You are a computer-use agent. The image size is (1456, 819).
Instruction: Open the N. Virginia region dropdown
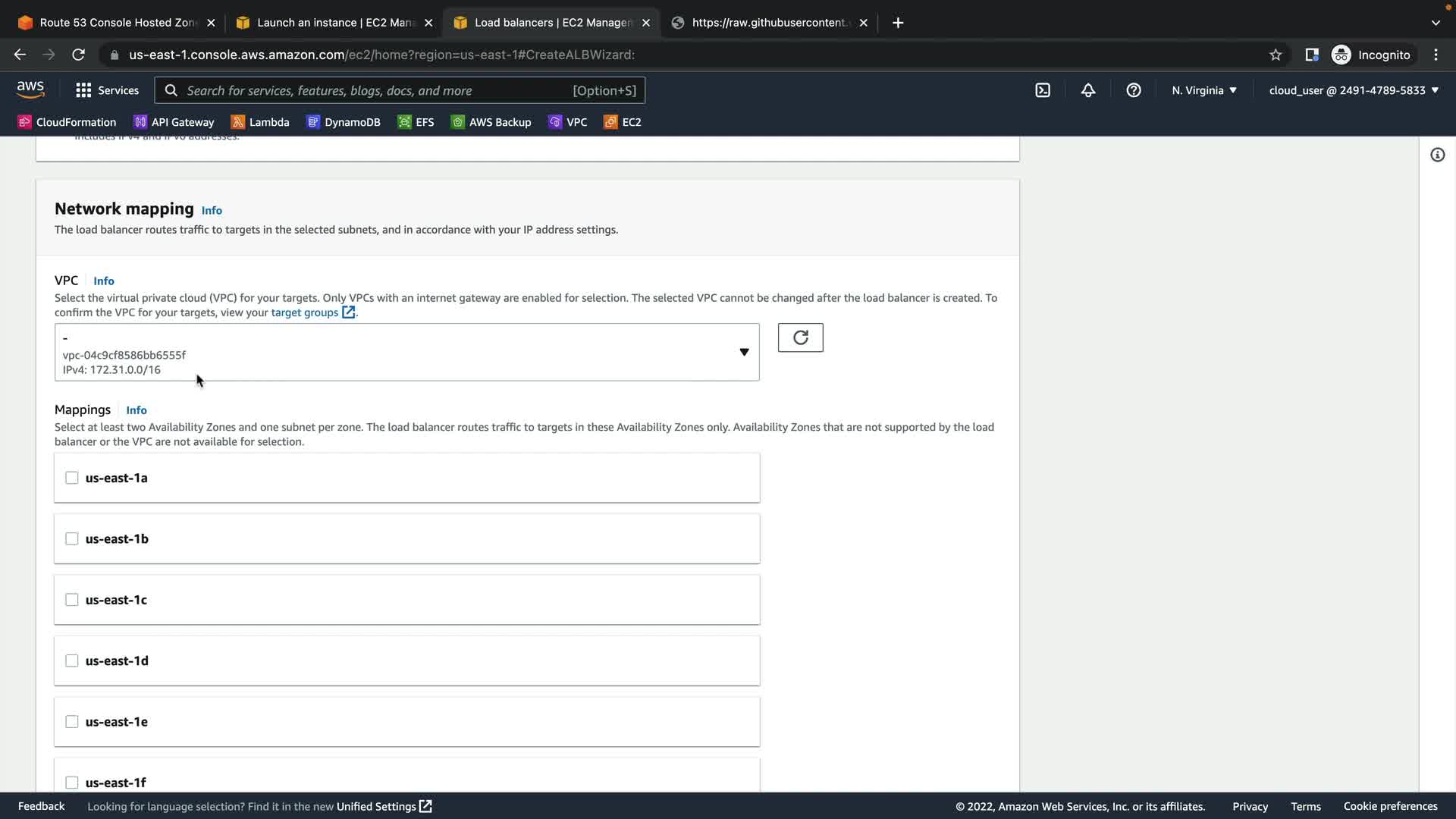[x=1203, y=90]
